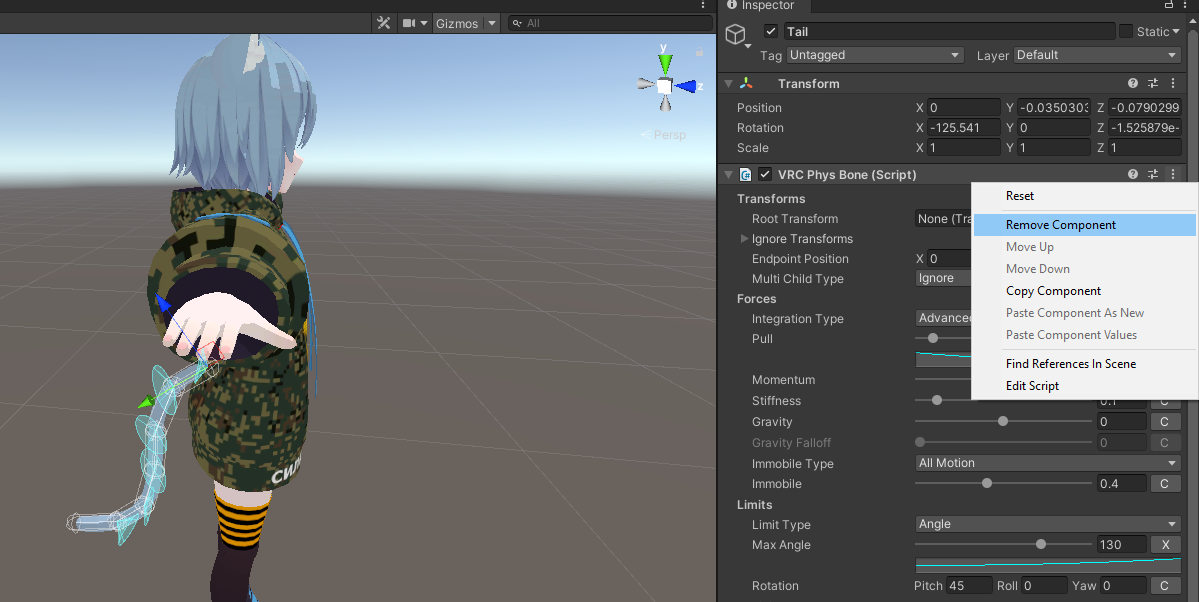1199x602 pixels.
Task: Open VRC Phys Bone help icon
Action: (1132, 174)
